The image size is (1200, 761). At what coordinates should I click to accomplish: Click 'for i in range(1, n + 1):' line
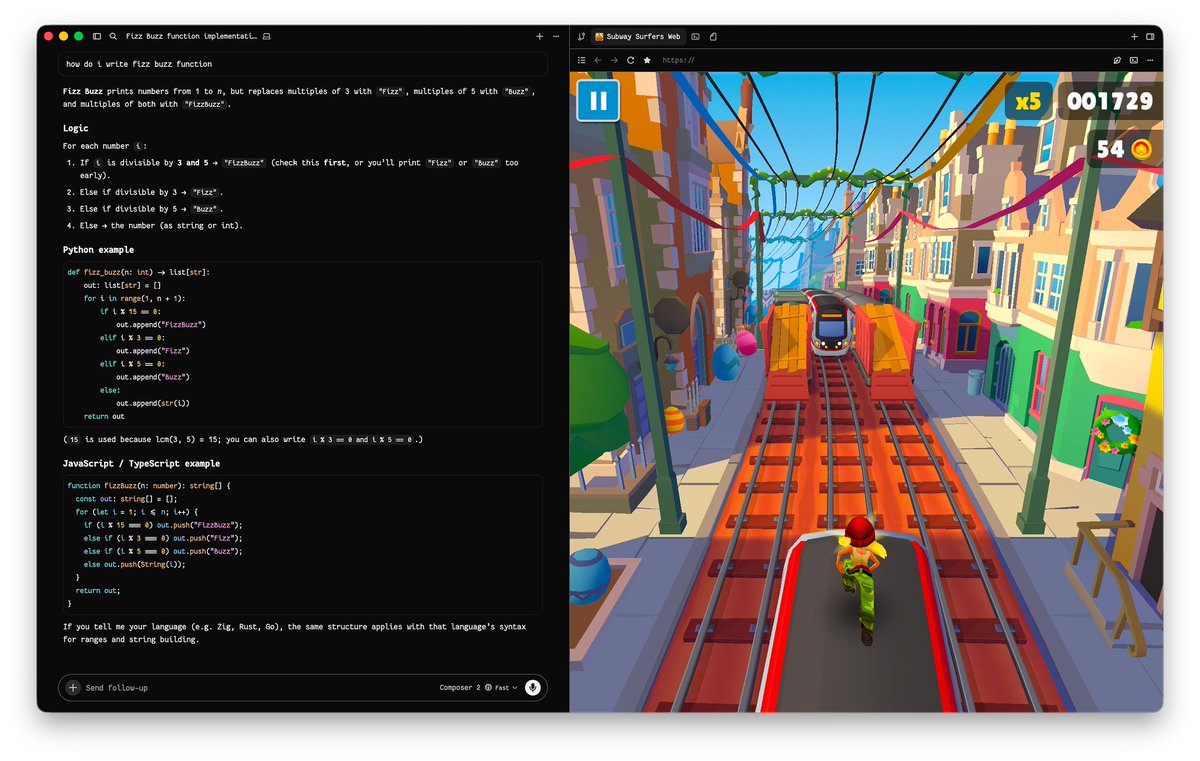coord(134,298)
